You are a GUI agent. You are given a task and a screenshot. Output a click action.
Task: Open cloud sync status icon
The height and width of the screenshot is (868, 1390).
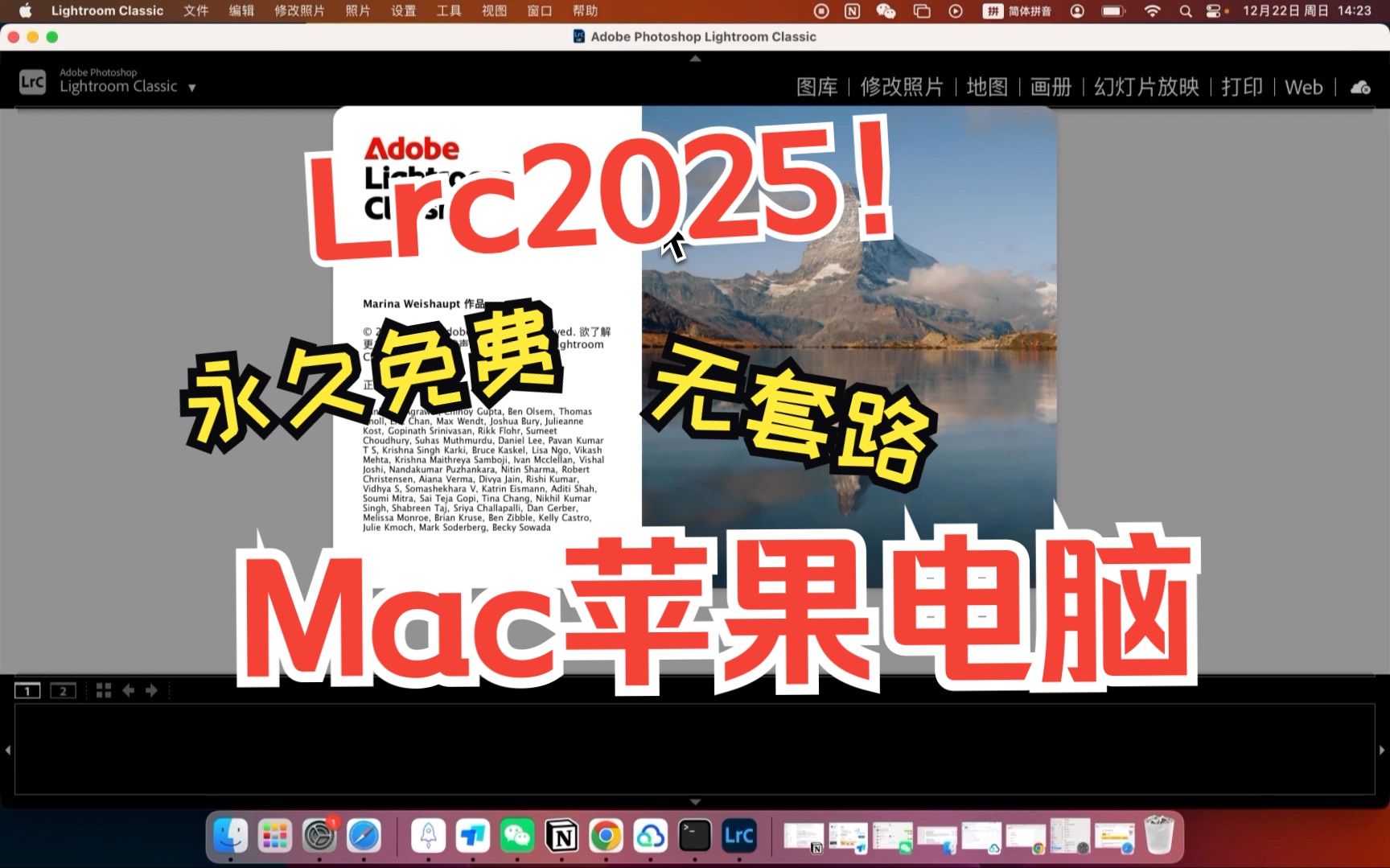(x=1360, y=87)
